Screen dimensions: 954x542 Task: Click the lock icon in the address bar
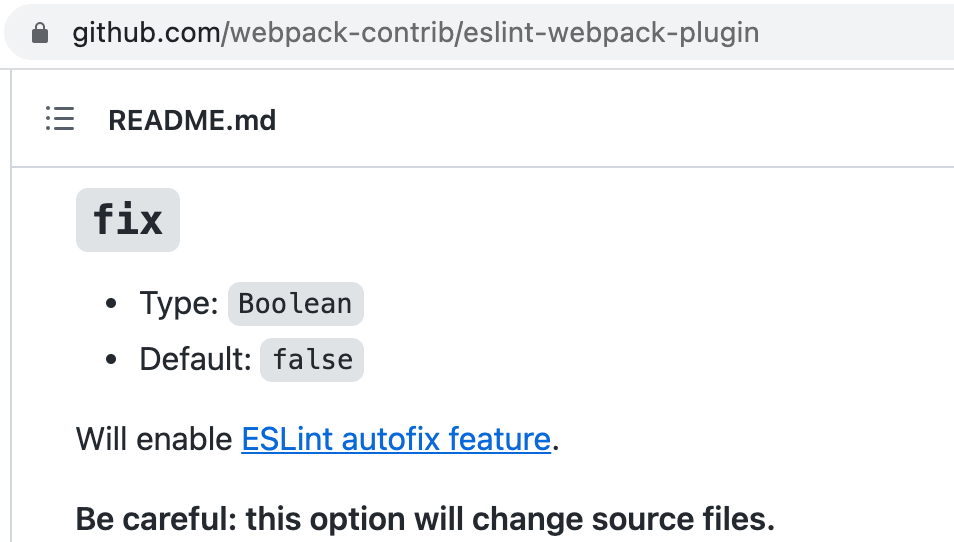tap(40, 34)
